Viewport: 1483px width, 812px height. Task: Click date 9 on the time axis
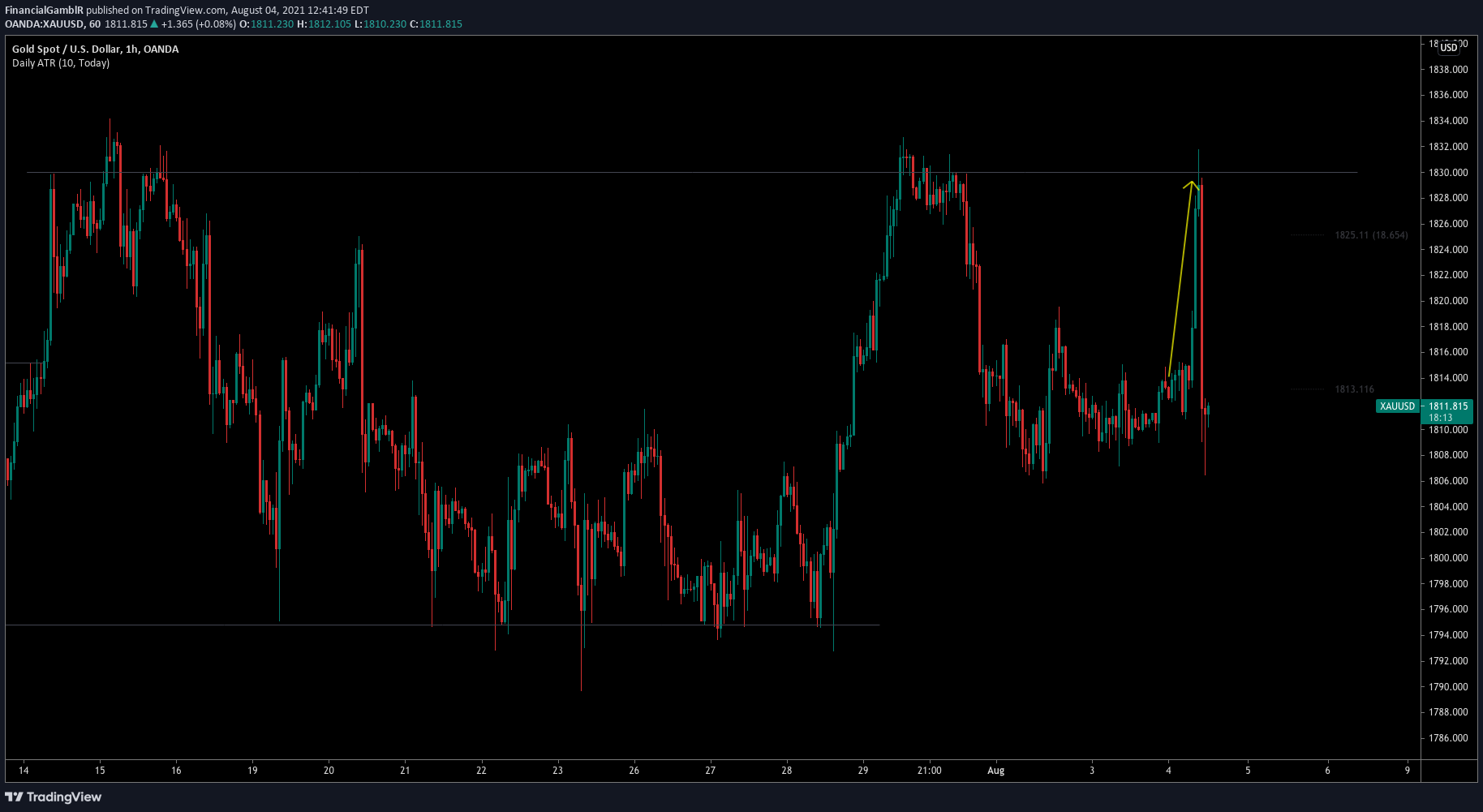(x=1407, y=771)
